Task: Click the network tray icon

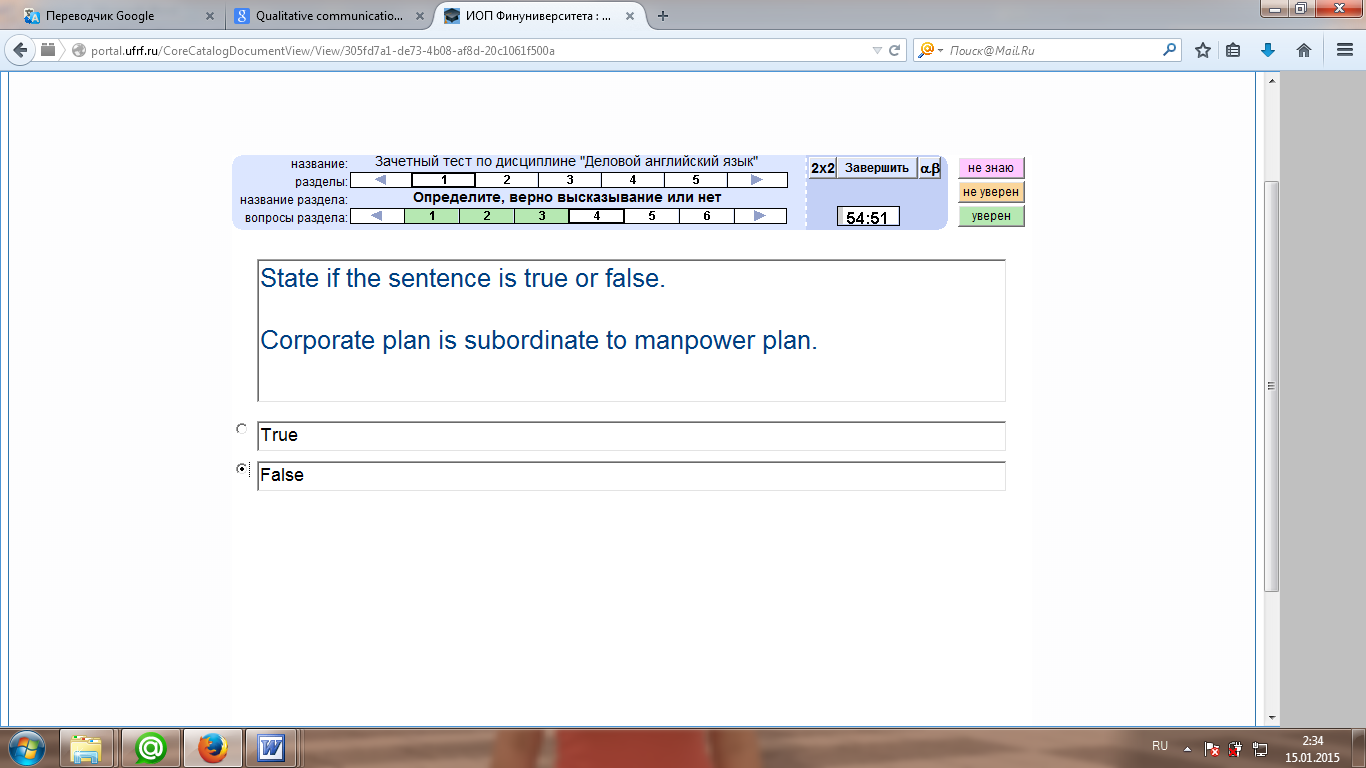Action: pos(1261,747)
